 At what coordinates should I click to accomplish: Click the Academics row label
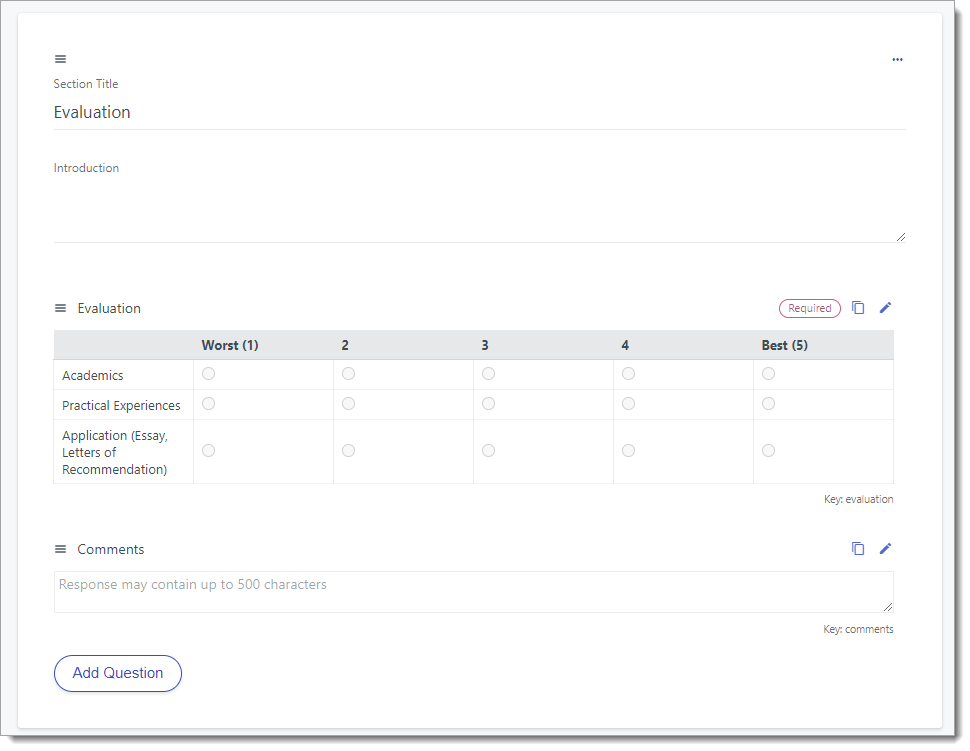click(x=92, y=375)
